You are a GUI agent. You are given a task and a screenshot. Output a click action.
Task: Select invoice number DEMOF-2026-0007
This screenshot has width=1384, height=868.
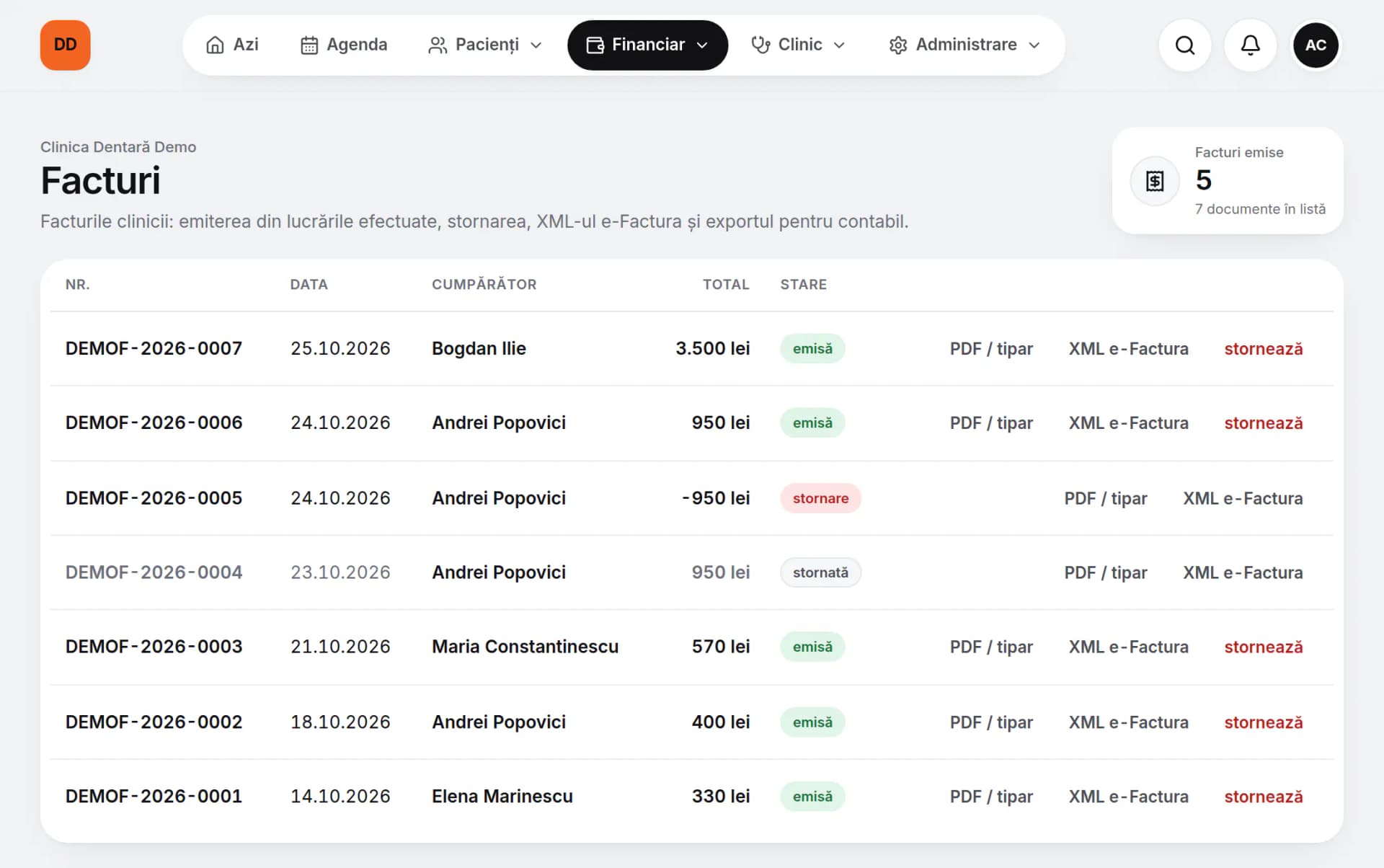[154, 349]
